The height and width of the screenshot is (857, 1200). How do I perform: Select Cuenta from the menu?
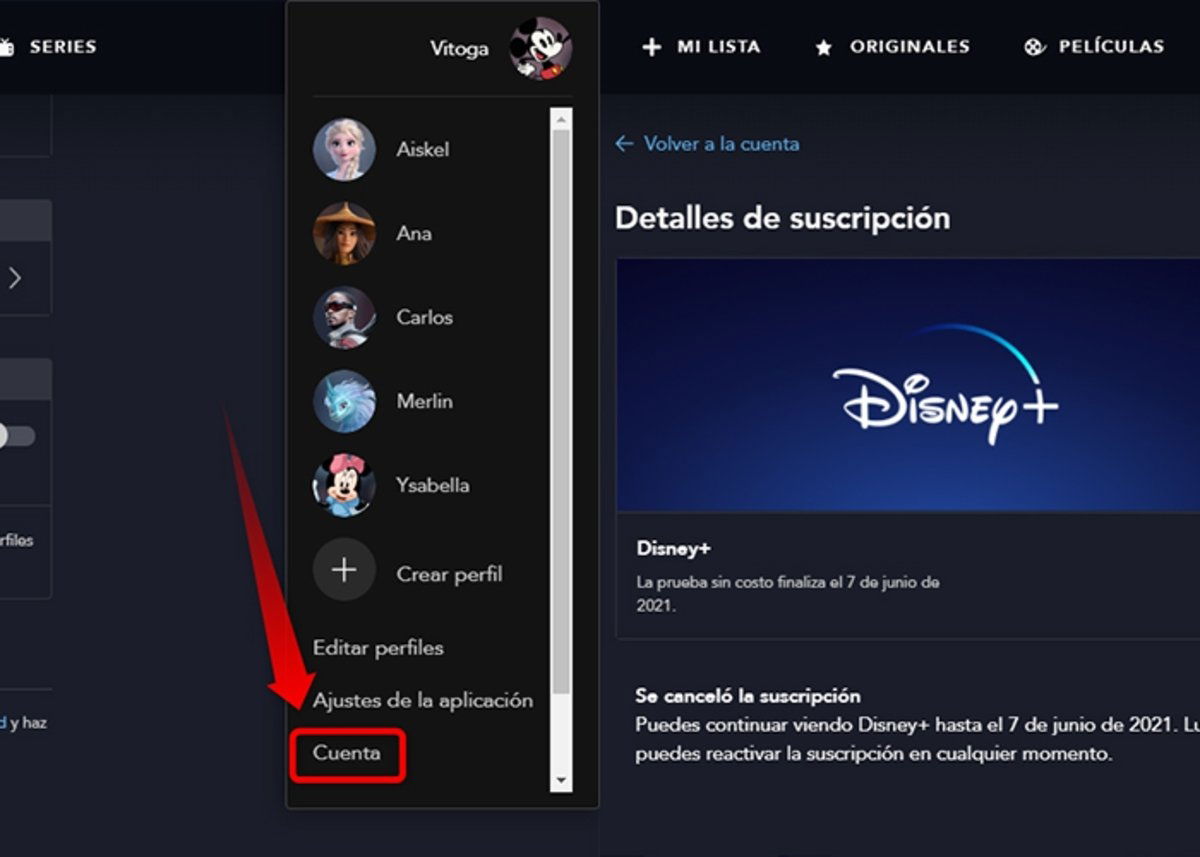coord(348,755)
